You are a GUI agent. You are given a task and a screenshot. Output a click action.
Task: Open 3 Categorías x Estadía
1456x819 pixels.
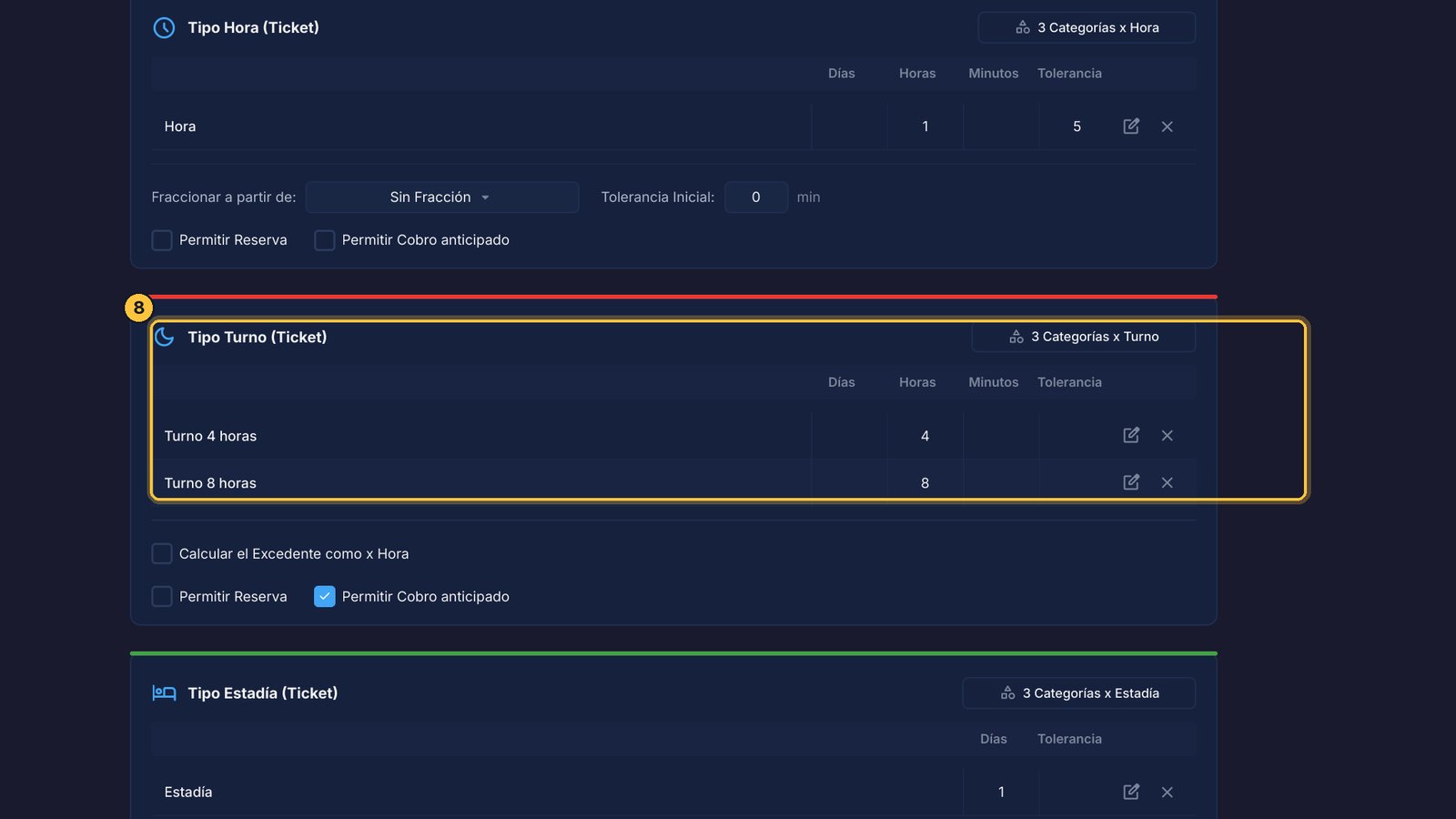(1078, 693)
